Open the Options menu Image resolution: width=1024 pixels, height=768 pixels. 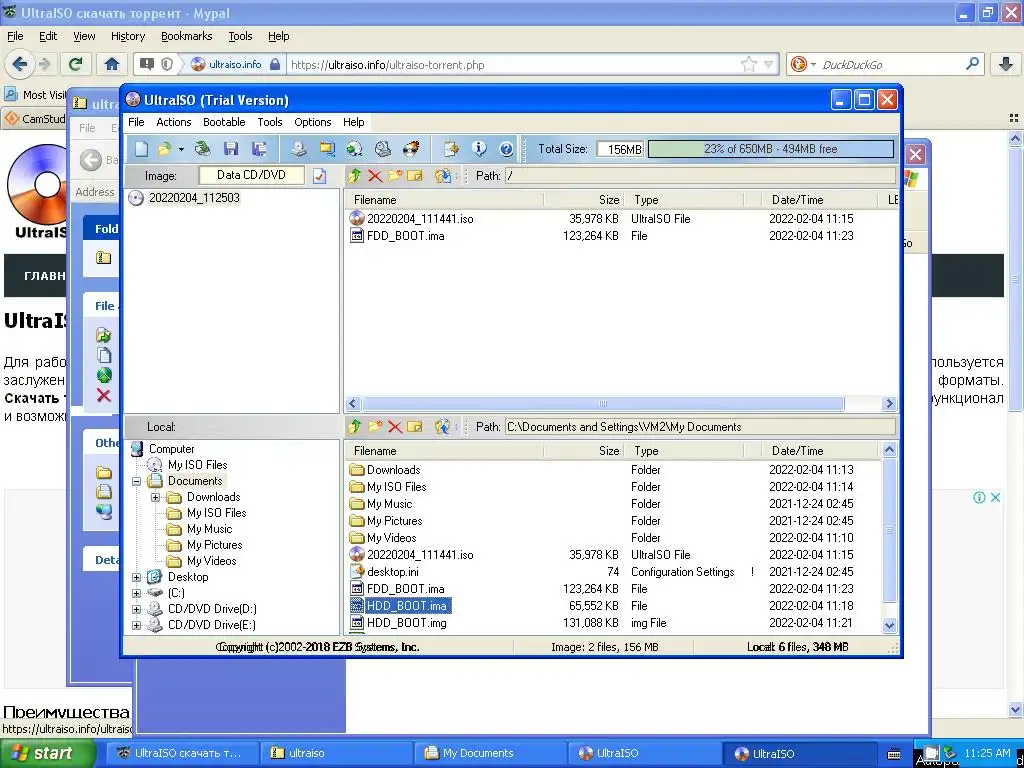coord(313,122)
